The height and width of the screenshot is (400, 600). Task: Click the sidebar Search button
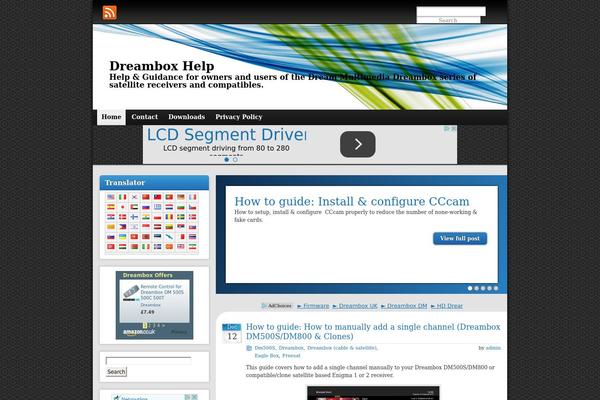[116, 372]
